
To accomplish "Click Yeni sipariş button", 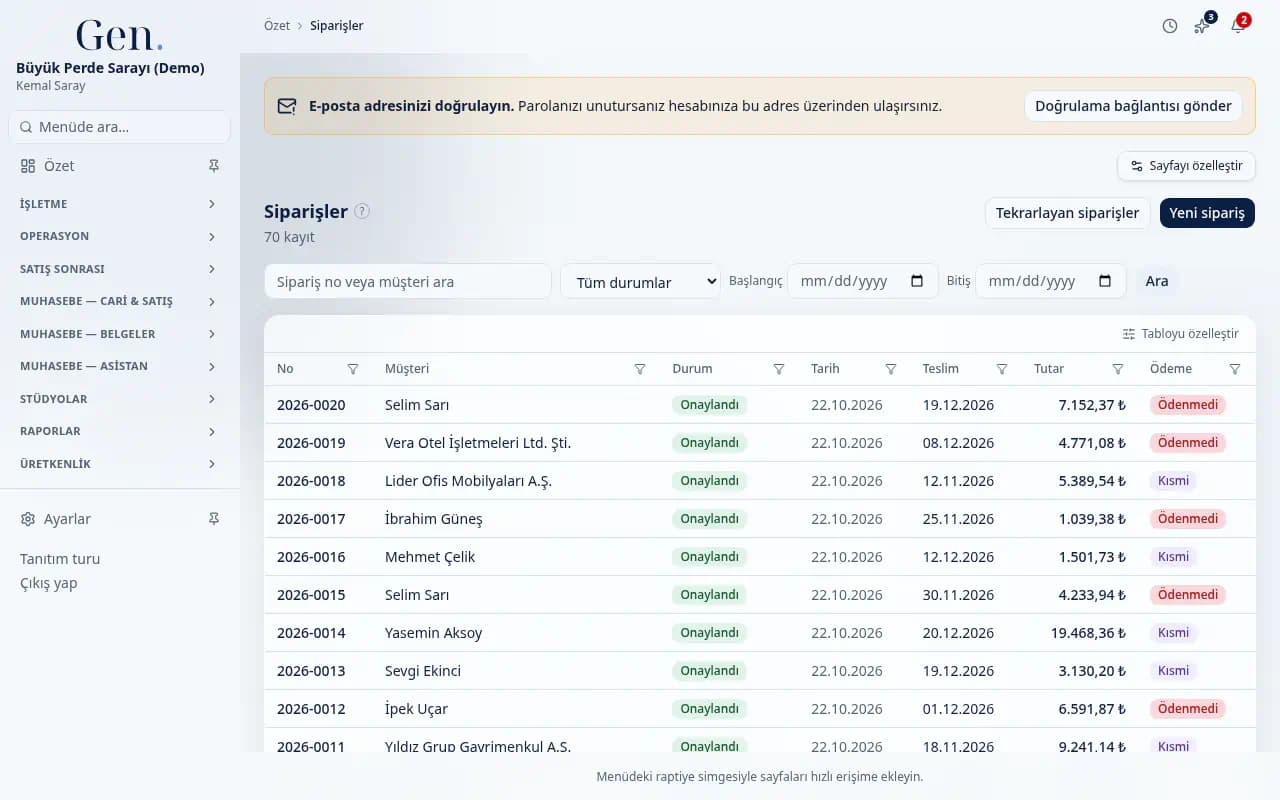I will (x=1207, y=213).
